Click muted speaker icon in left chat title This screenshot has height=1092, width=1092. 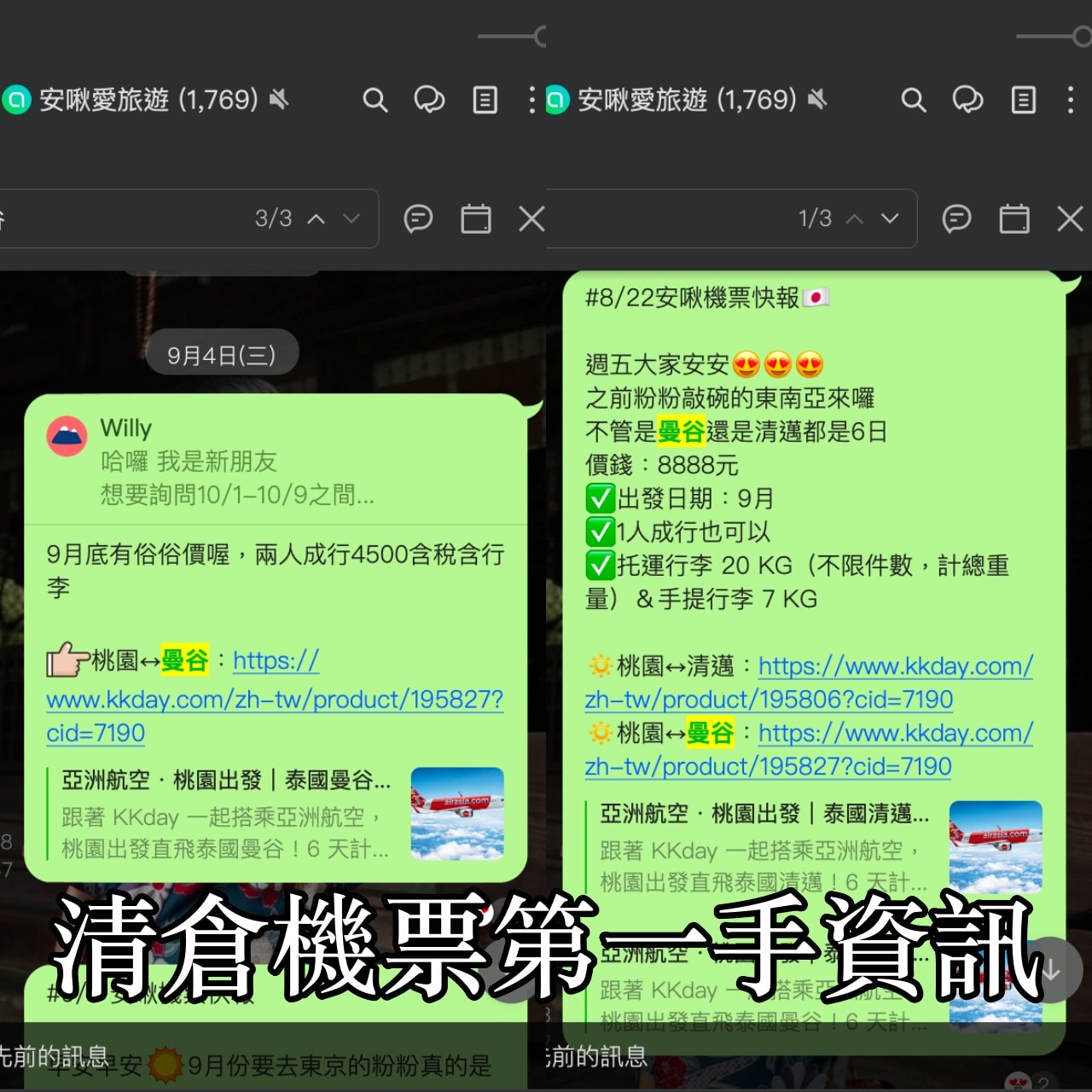coord(279,100)
